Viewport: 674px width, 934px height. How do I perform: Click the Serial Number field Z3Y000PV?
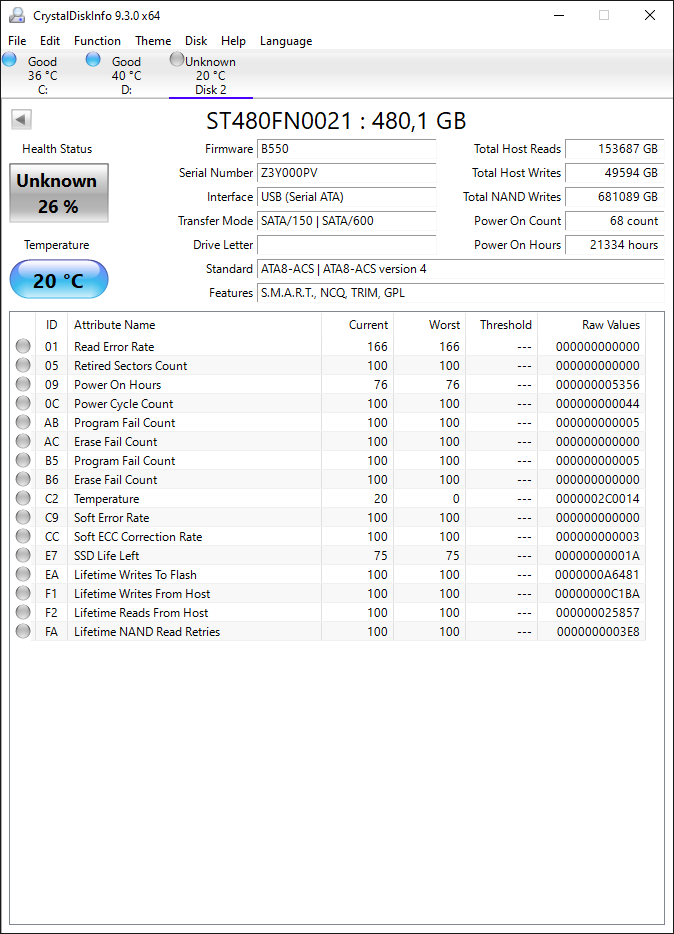click(347, 173)
